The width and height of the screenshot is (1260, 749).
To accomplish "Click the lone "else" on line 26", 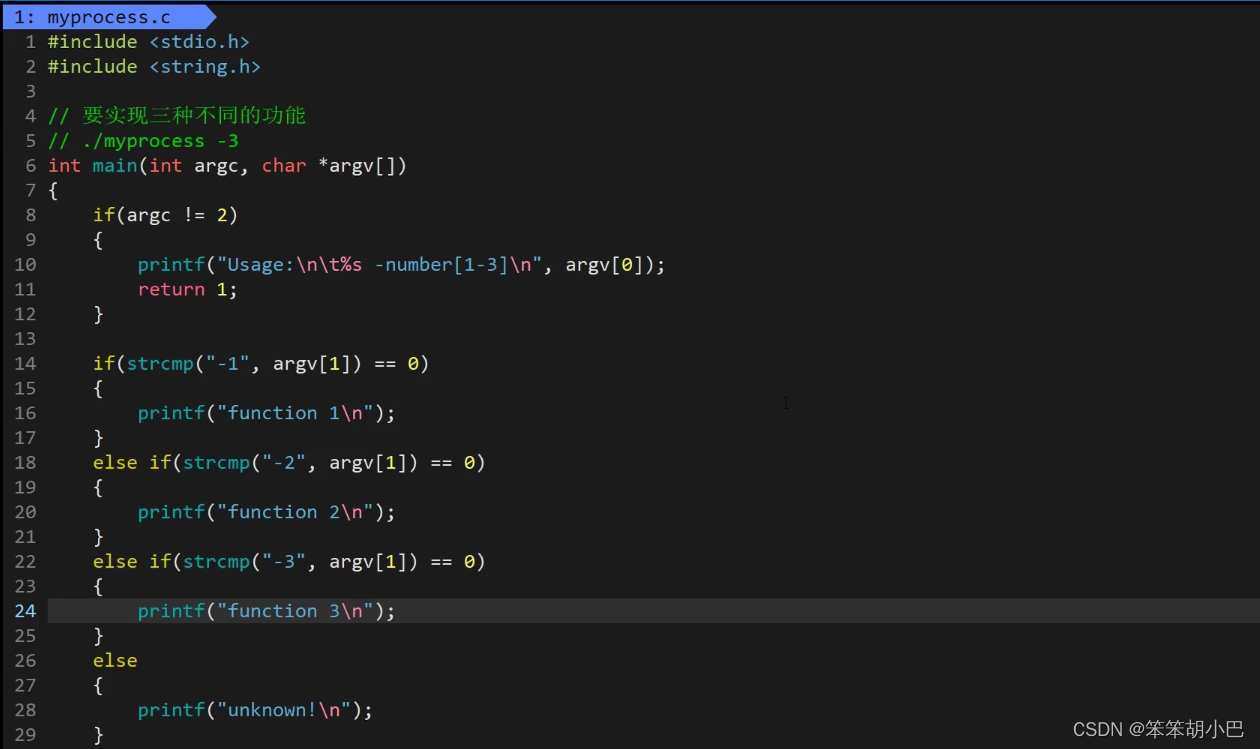I will 115,661.
